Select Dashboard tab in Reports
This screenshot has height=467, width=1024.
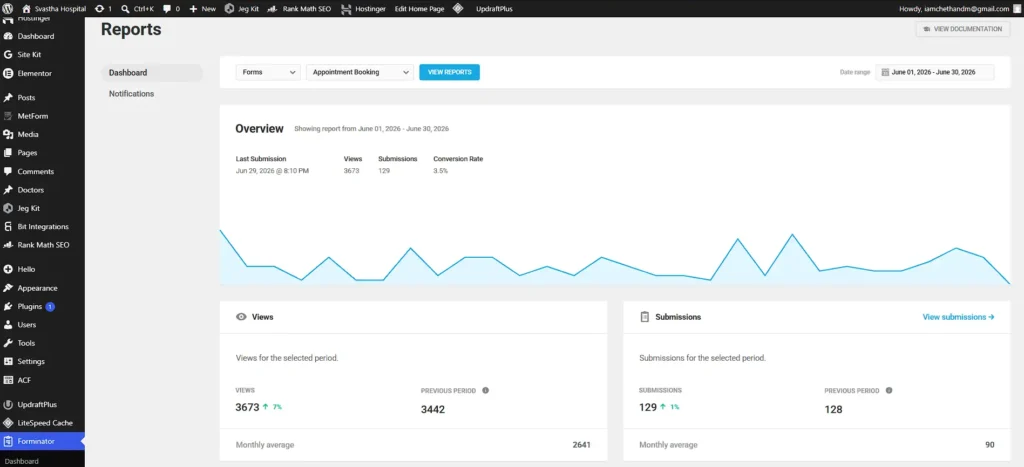tap(152, 73)
